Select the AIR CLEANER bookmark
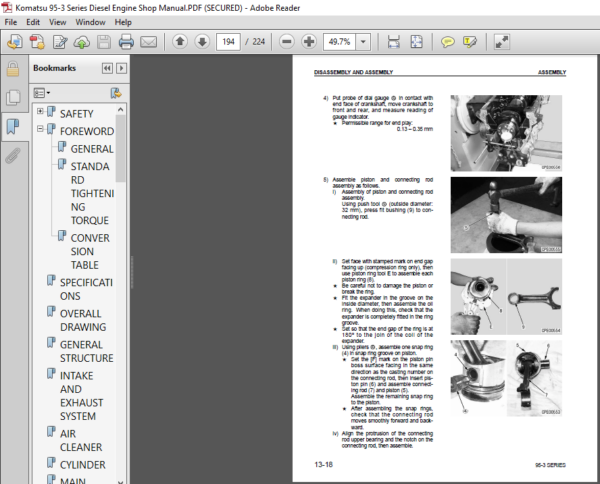 coord(81,440)
